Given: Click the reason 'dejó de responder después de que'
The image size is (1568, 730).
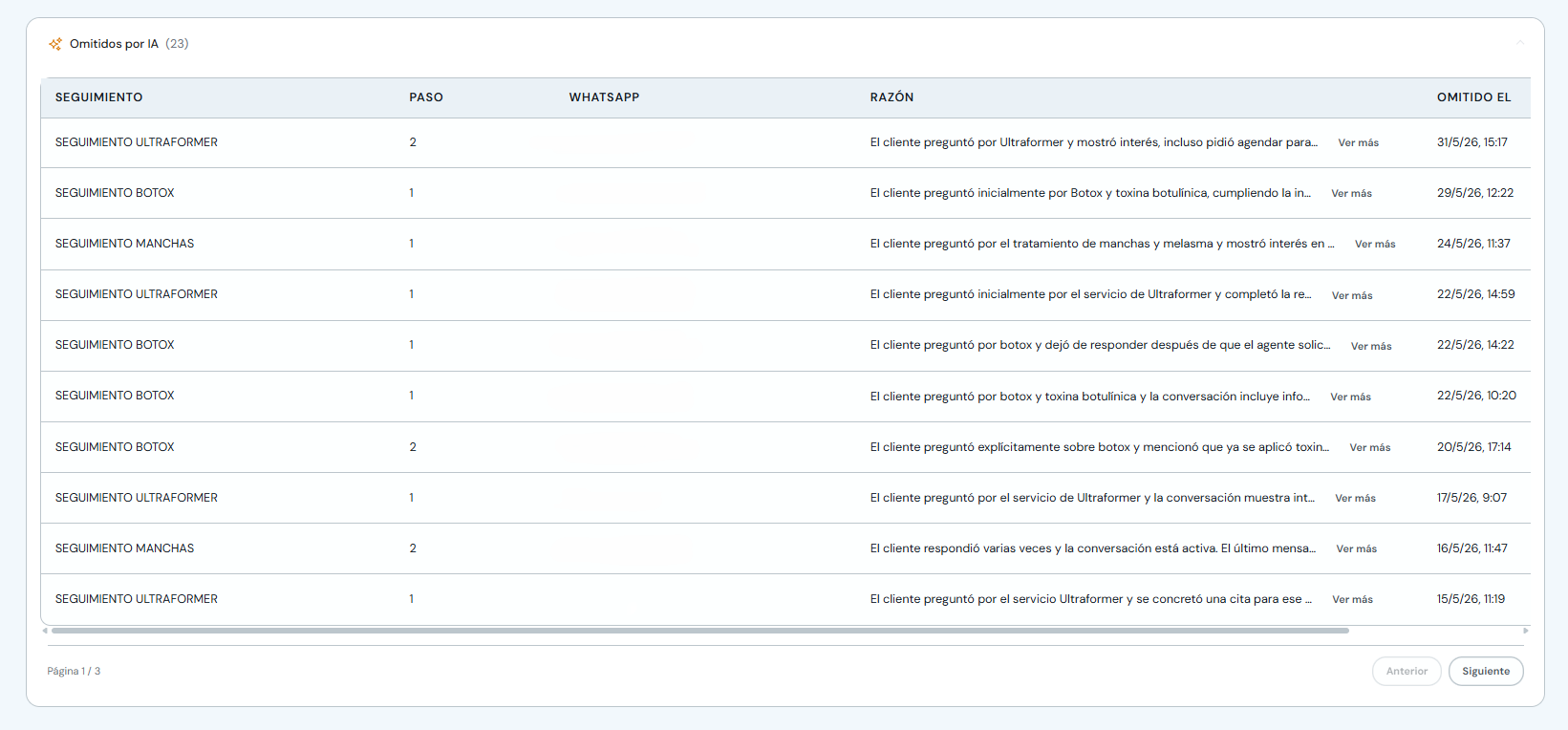Looking at the screenshot, I should (1100, 345).
